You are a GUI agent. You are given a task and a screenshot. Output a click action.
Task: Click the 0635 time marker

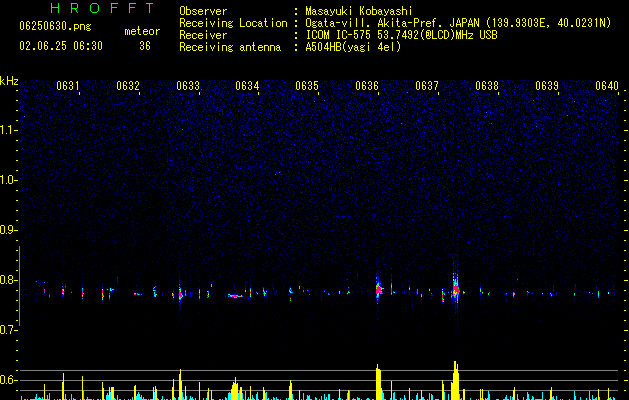point(307,86)
